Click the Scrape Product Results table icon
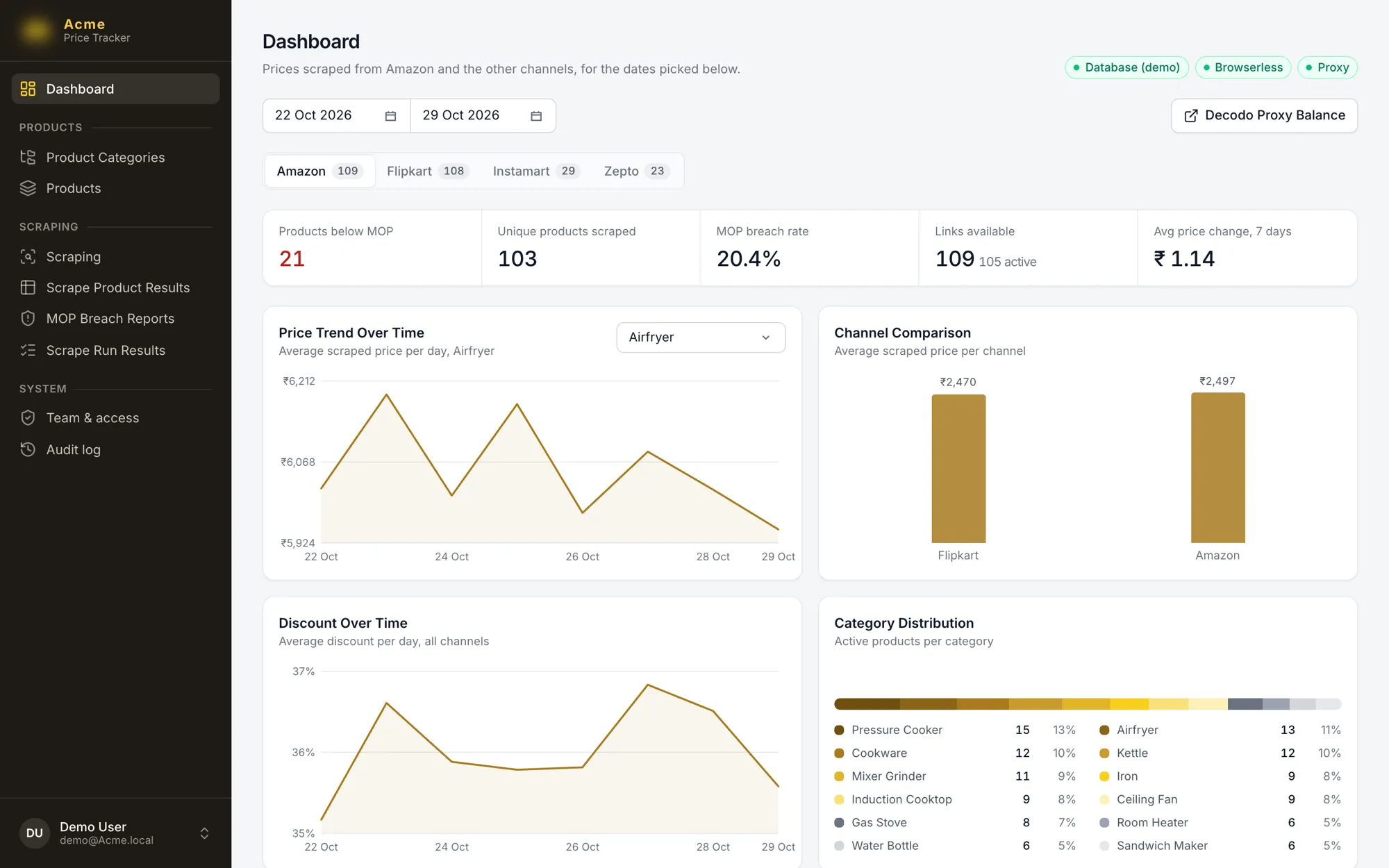The image size is (1389, 868). (28, 287)
